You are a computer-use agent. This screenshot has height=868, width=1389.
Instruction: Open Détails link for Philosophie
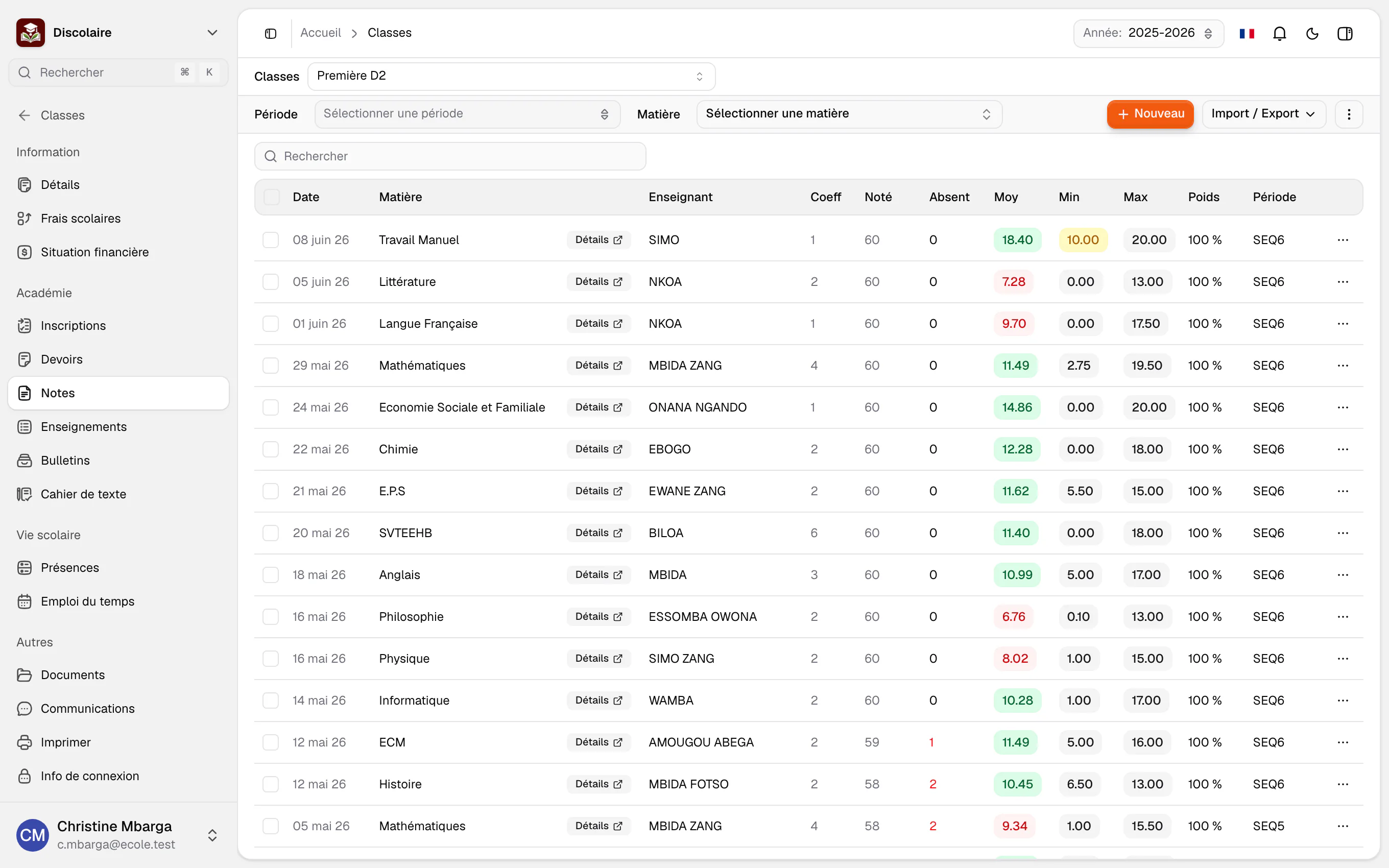click(x=598, y=617)
